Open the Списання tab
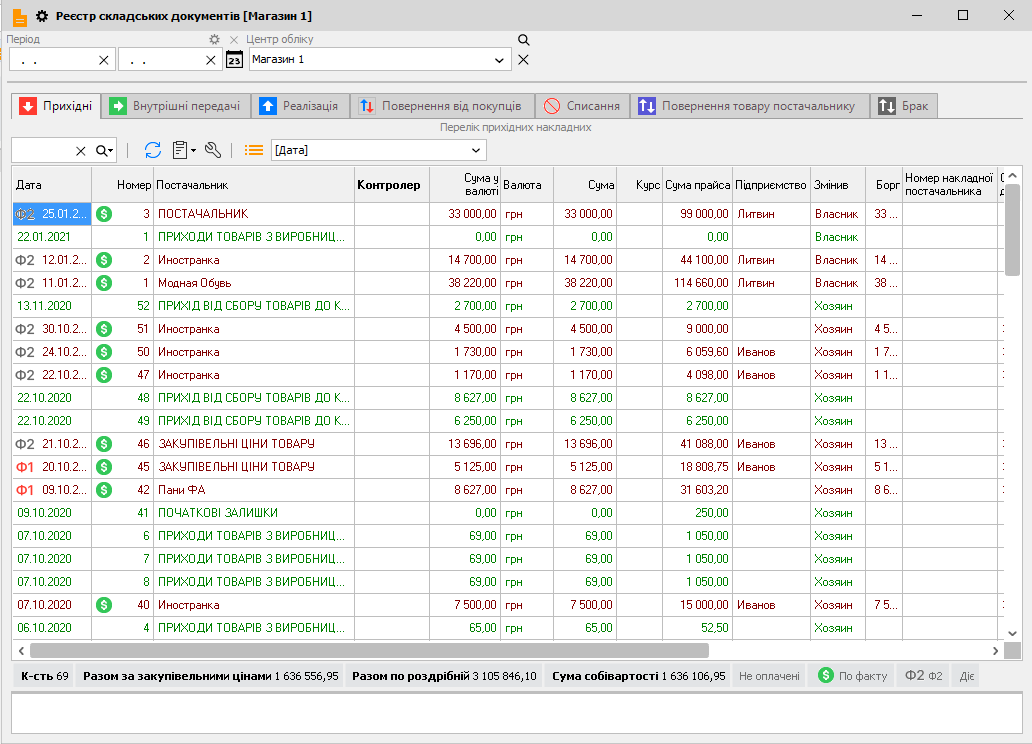This screenshot has width=1032, height=744. tap(582, 106)
